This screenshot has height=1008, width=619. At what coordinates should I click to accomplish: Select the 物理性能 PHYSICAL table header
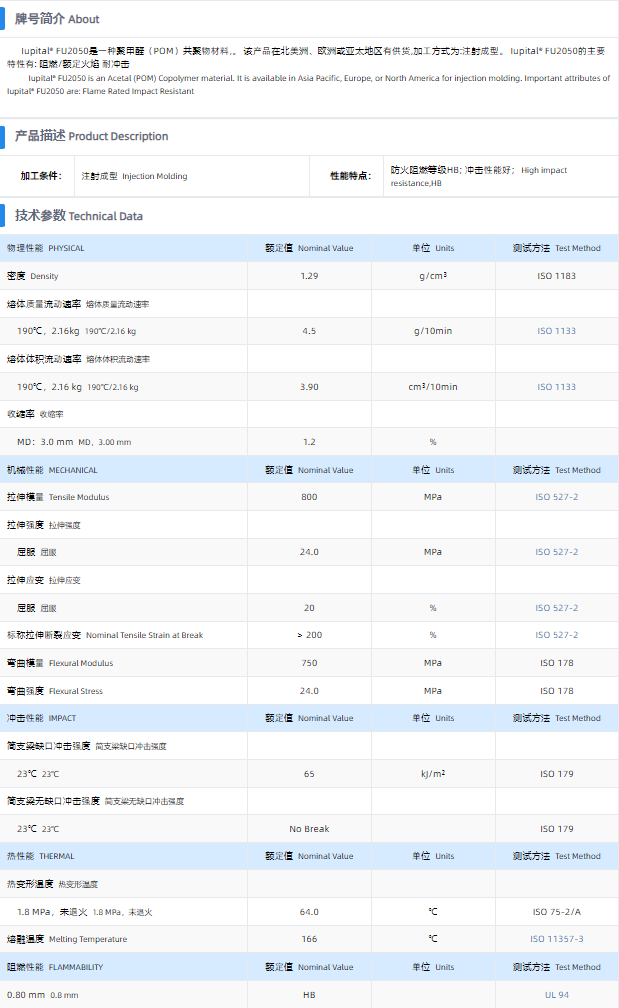click(46, 248)
